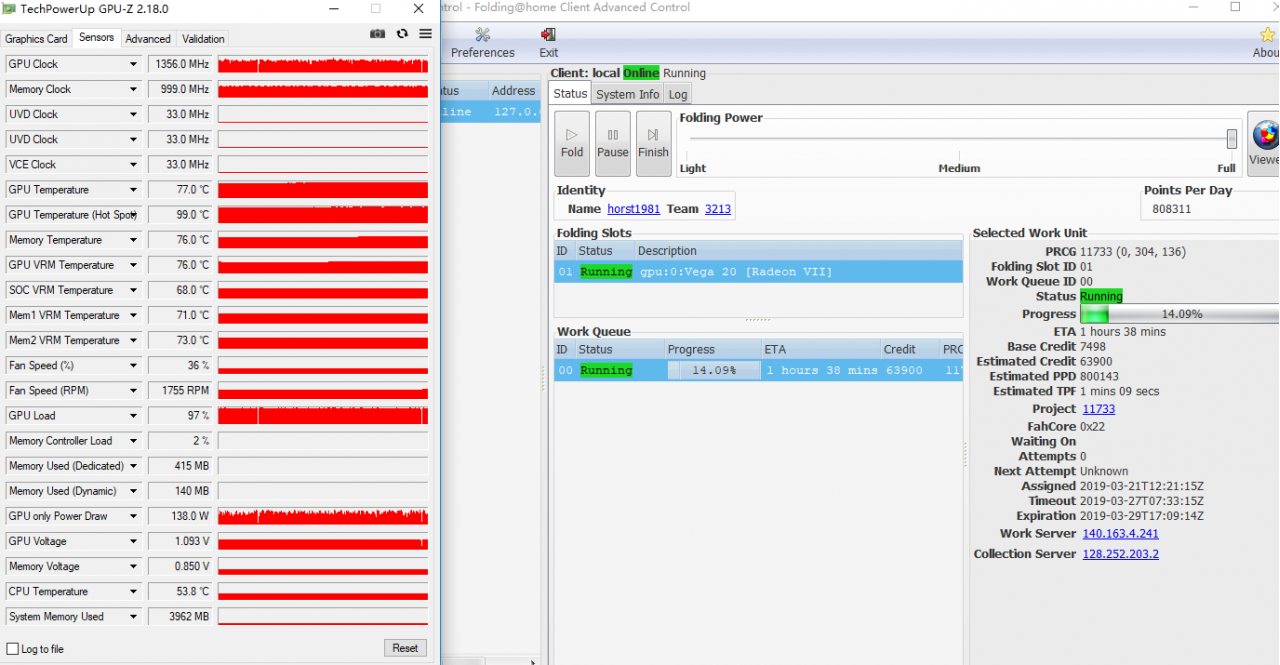Open the CPU Temperature sensor dropdown
The image size is (1280, 665).
click(132, 591)
